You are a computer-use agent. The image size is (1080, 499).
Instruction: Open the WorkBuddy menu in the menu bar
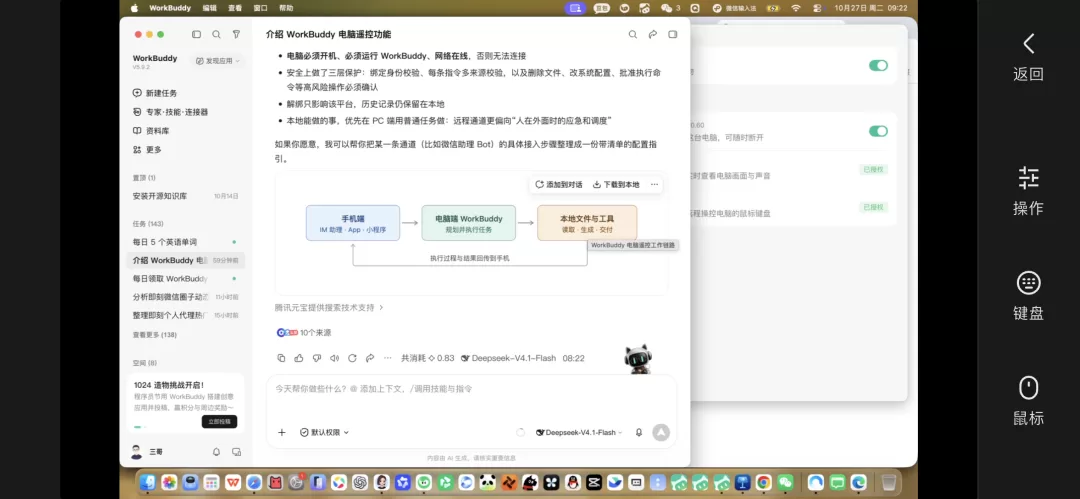170,8
